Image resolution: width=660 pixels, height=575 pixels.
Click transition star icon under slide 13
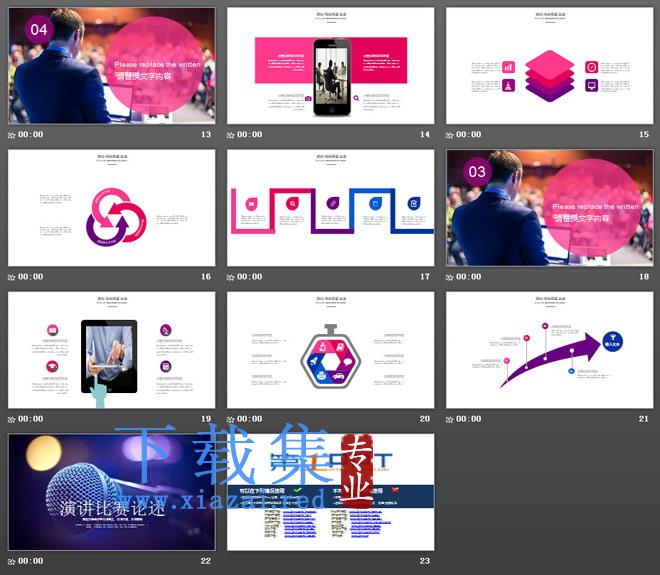11,135
